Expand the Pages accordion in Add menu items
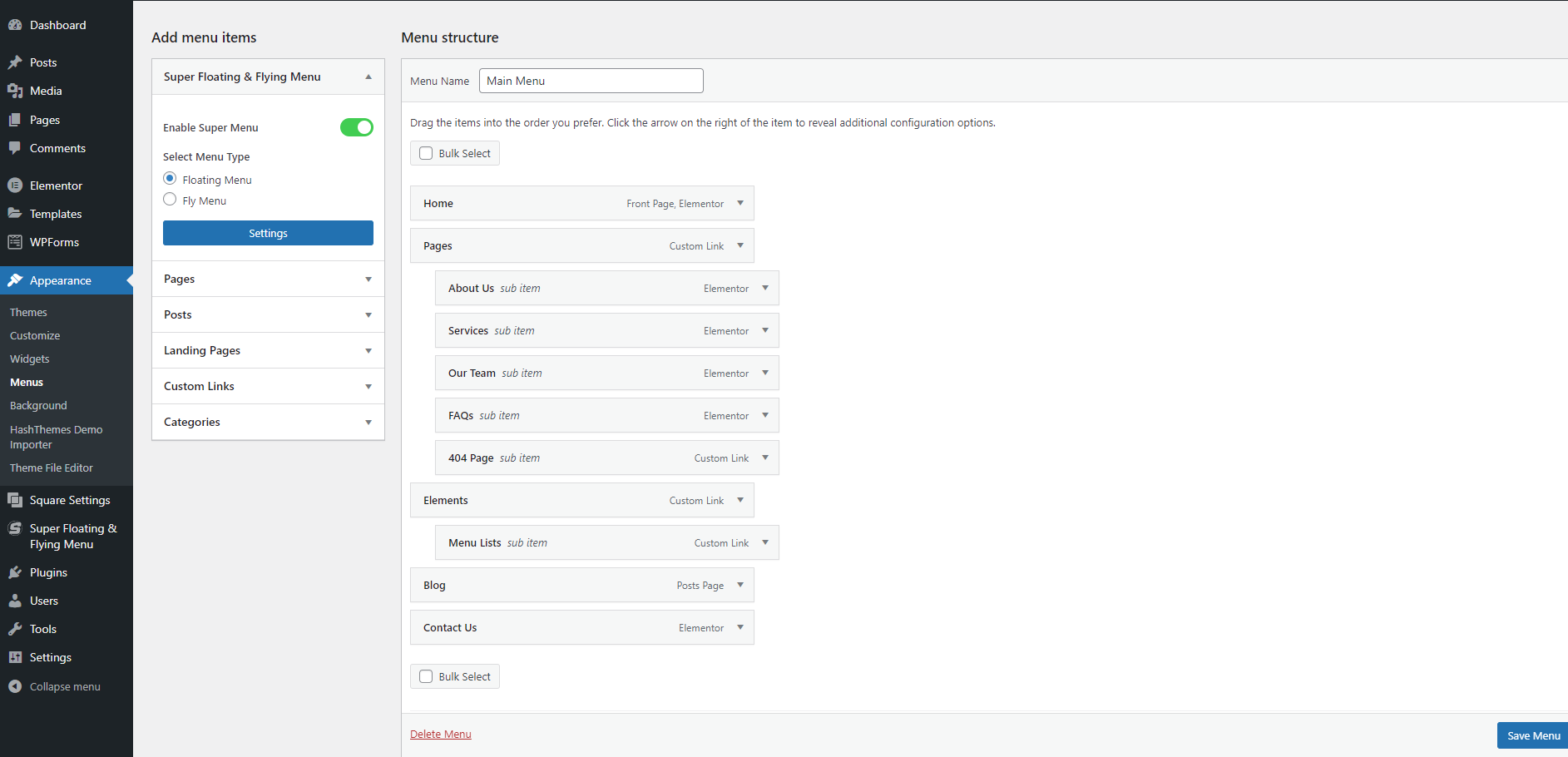Viewport: 1568px width, 757px height. tap(369, 280)
